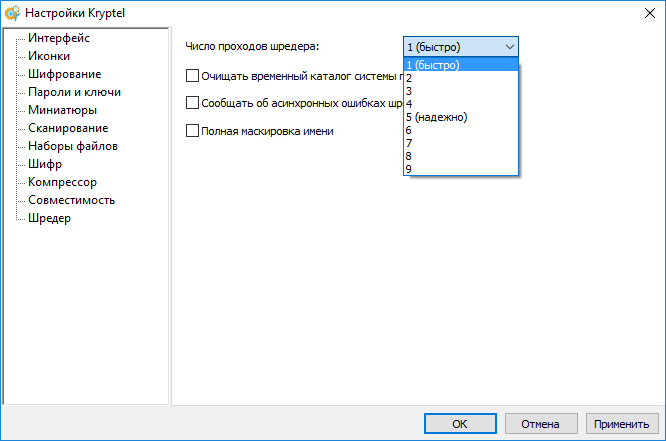Screen dimensions: 666x441
Task: Select 3 passes in the shredder list
Action: (409, 91)
